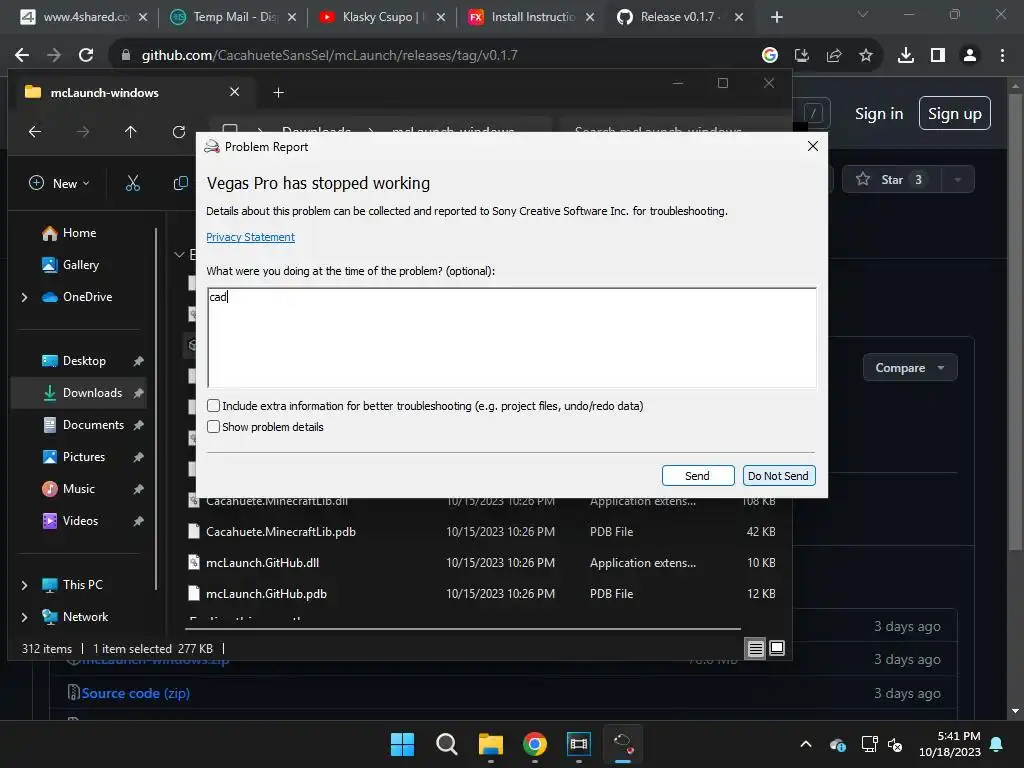Expand the Network tree node

pos(24,617)
